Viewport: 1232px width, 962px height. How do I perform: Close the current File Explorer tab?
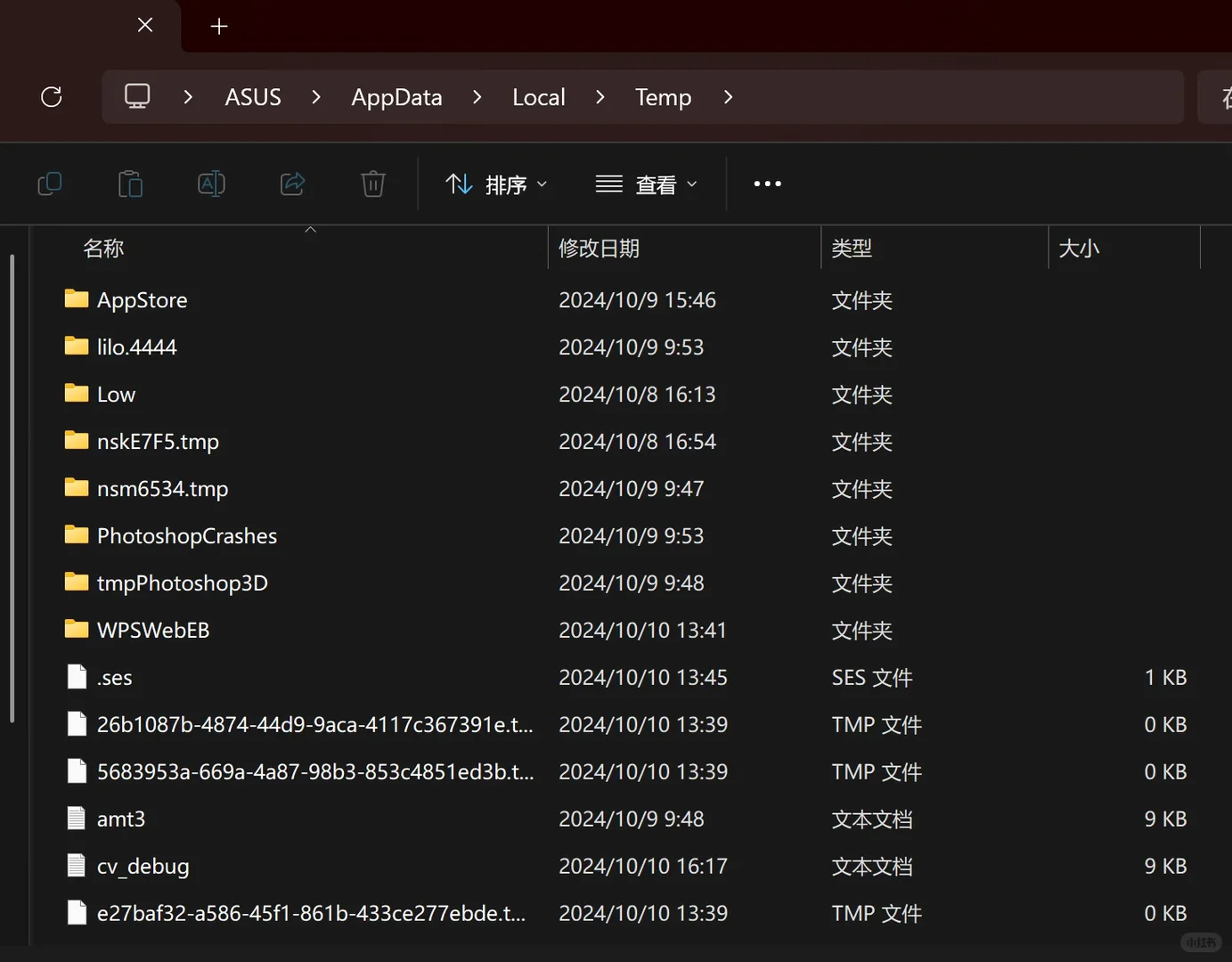(x=145, y=25)
